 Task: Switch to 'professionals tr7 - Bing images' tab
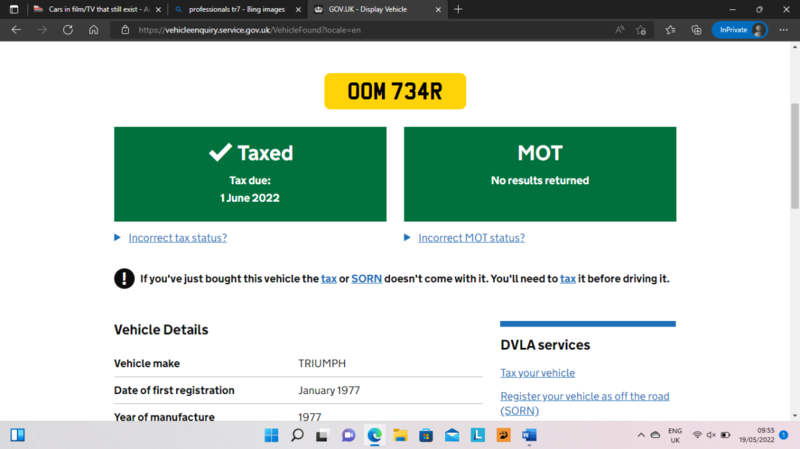coord(237,9)
